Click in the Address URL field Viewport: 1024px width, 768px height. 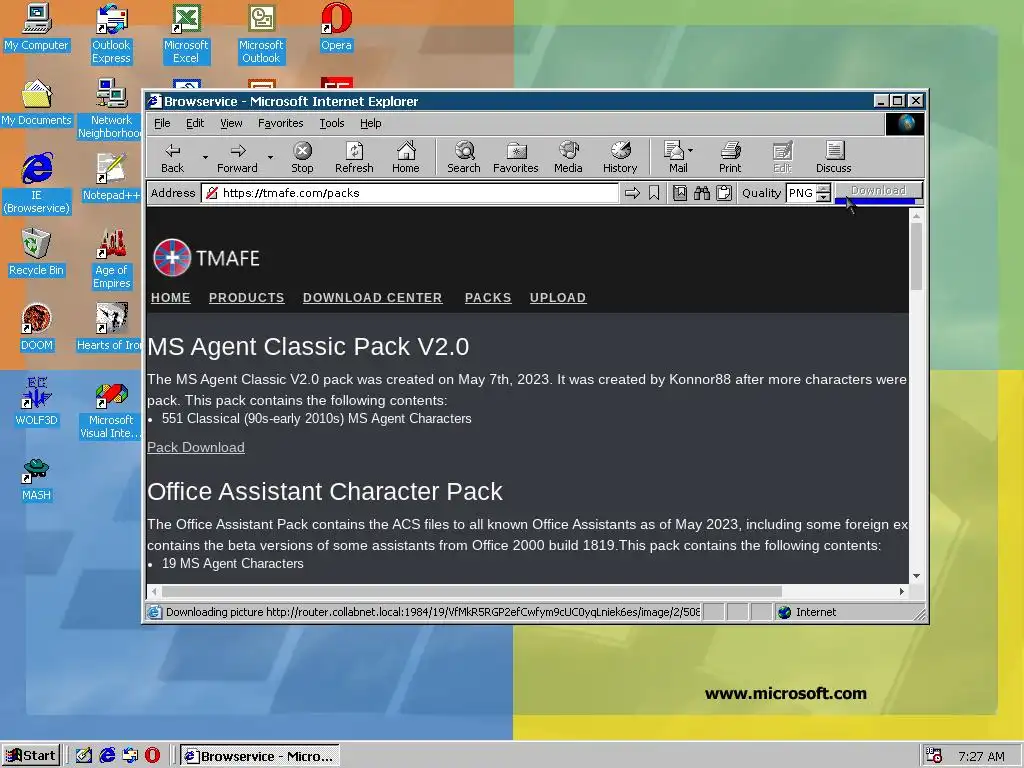410,193
